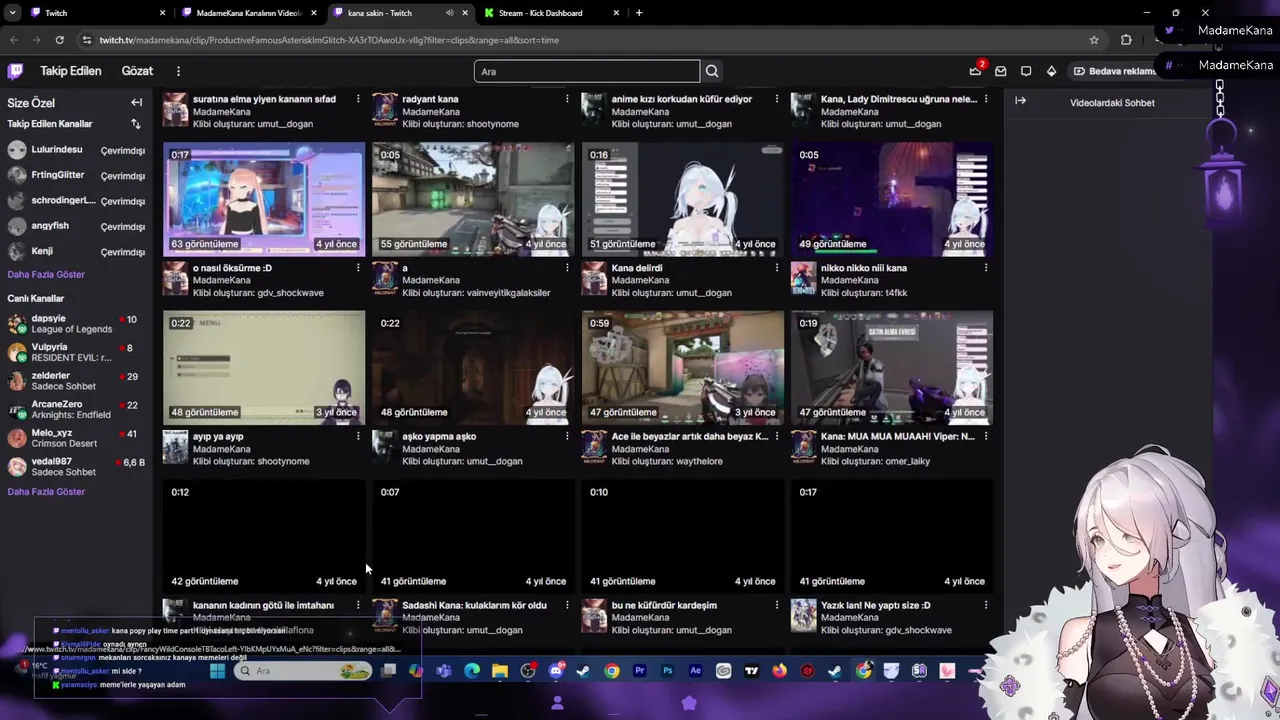Open options for clip 'anime kızı korkudan küfür ediyor'
1280x720 pixels.
tap(776, 99)
